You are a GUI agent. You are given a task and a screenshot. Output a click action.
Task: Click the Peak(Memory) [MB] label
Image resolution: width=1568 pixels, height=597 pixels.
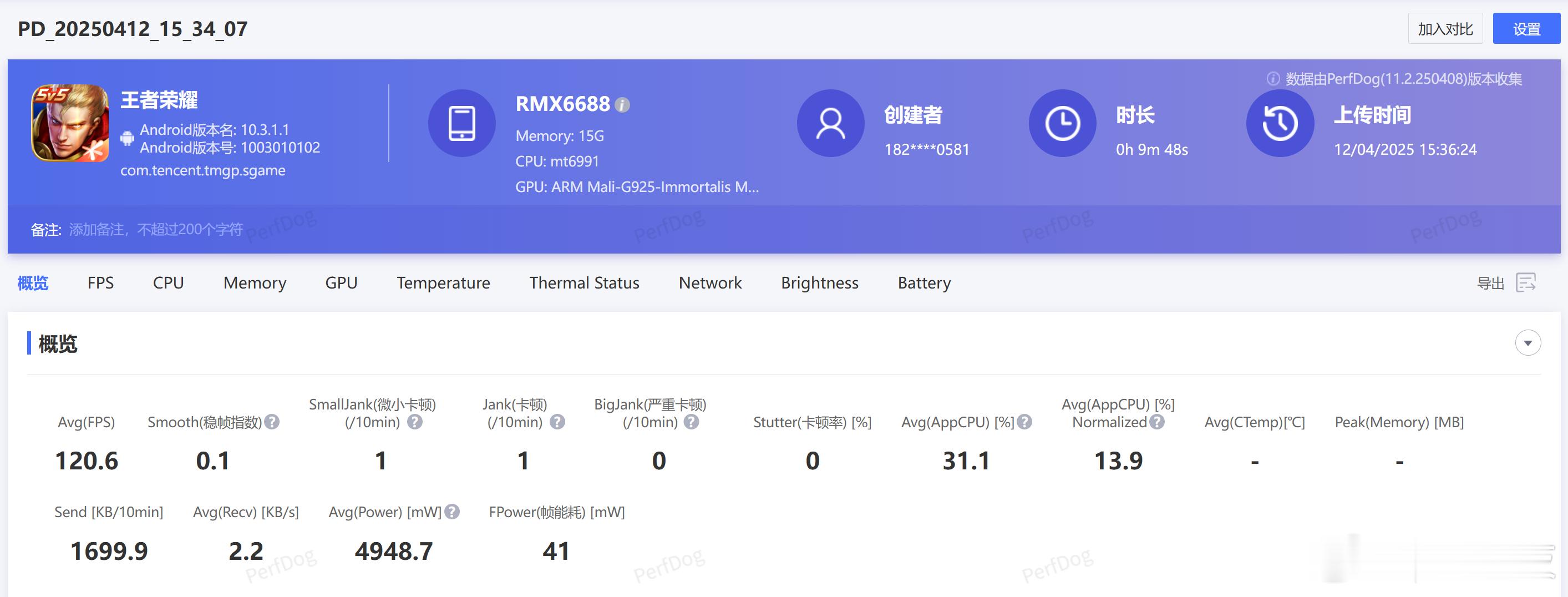click(1399, 422)
